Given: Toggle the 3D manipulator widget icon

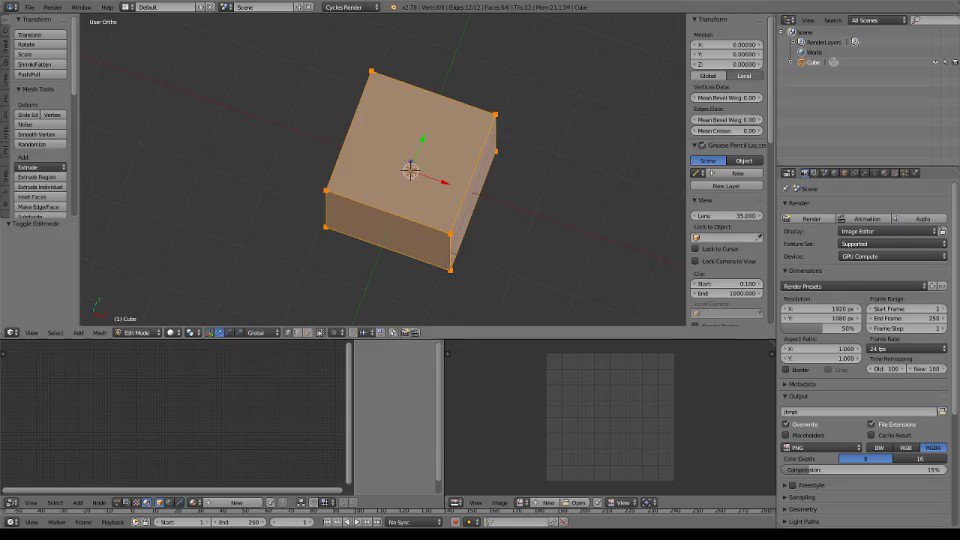Looking at the screenshot, I should tap(209, 332).
